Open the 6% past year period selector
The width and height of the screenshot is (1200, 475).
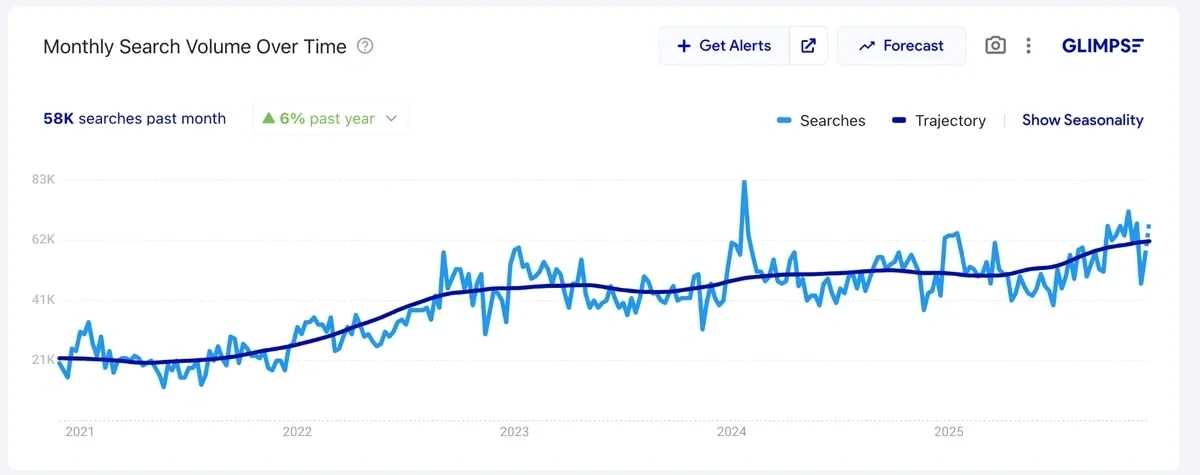coord(330,118)
